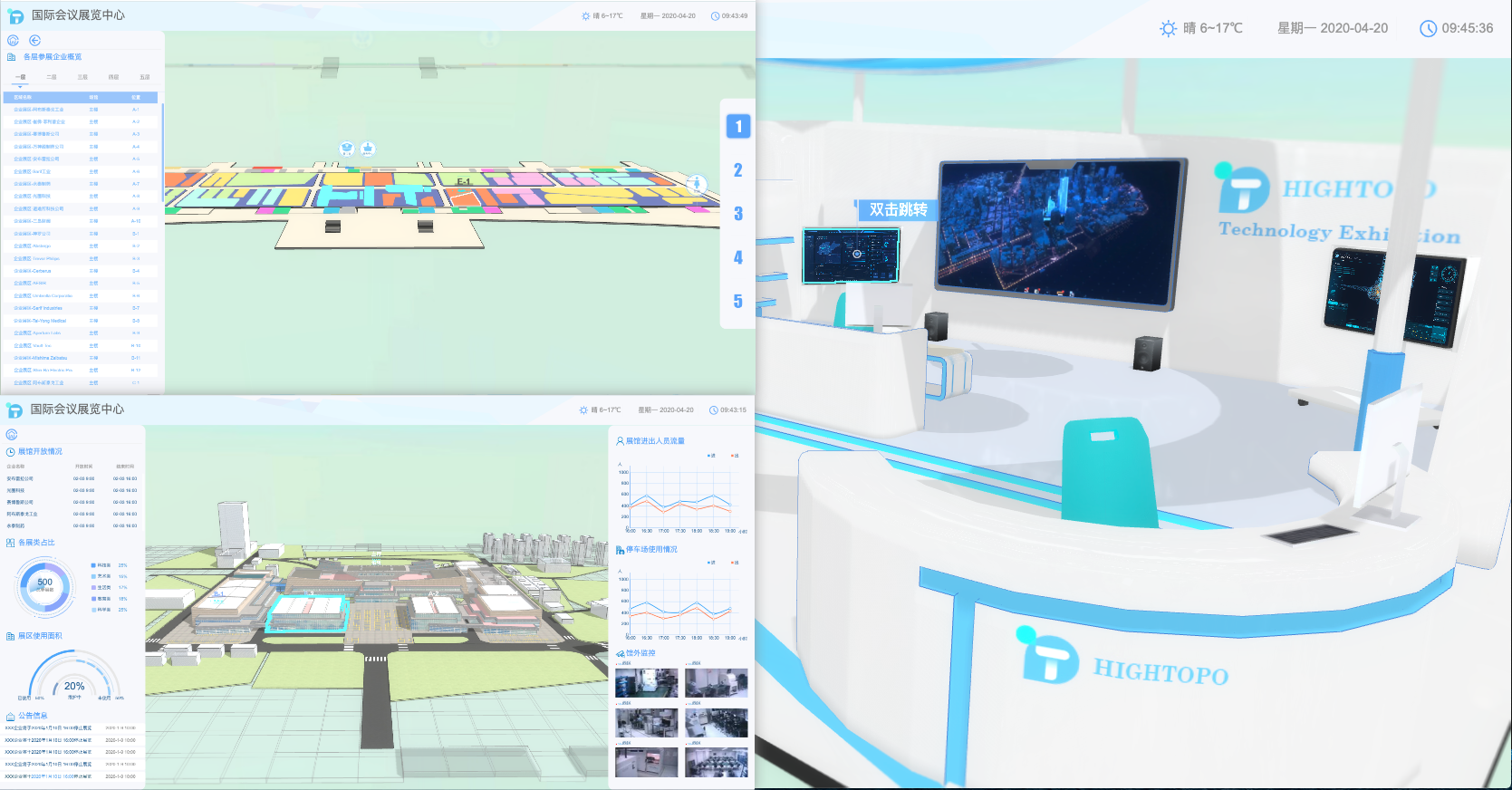Click the round marker icon at the floor plan's right edge
Viewport: 1512px width, 790px height.
pos(696,184)
